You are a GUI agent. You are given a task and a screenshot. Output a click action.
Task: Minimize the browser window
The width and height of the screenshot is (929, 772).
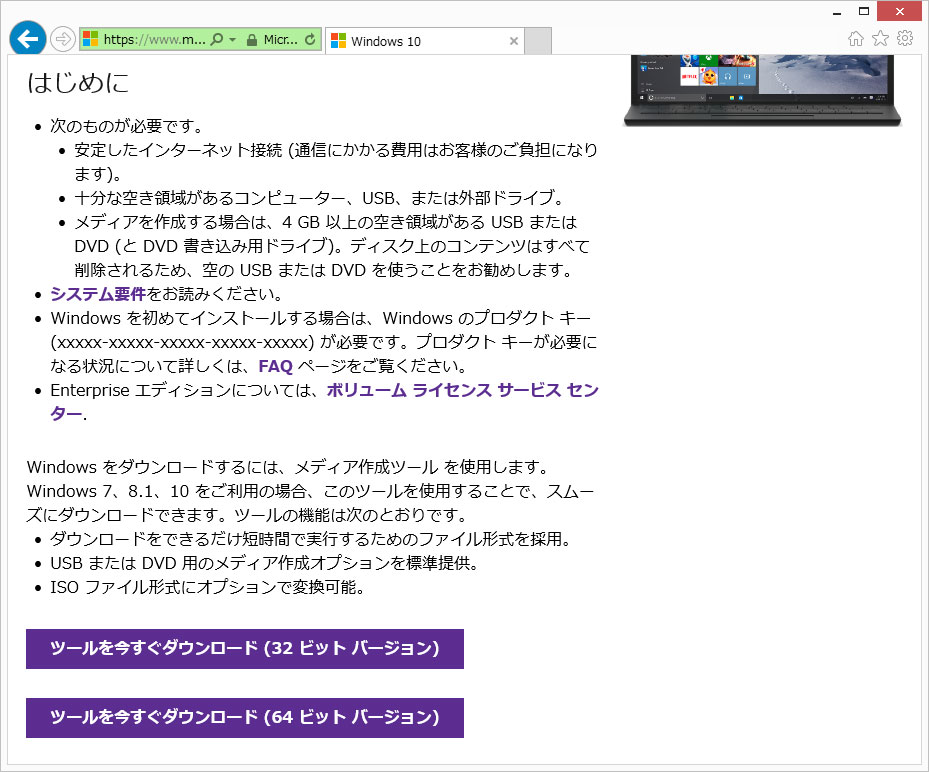[837, 12]
